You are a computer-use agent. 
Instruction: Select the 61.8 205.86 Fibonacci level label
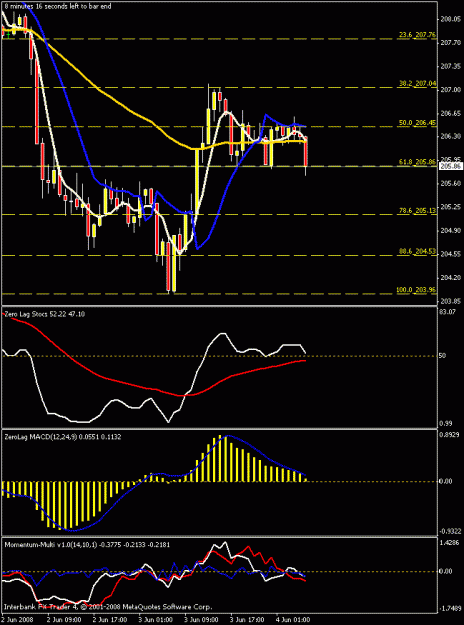417,163
